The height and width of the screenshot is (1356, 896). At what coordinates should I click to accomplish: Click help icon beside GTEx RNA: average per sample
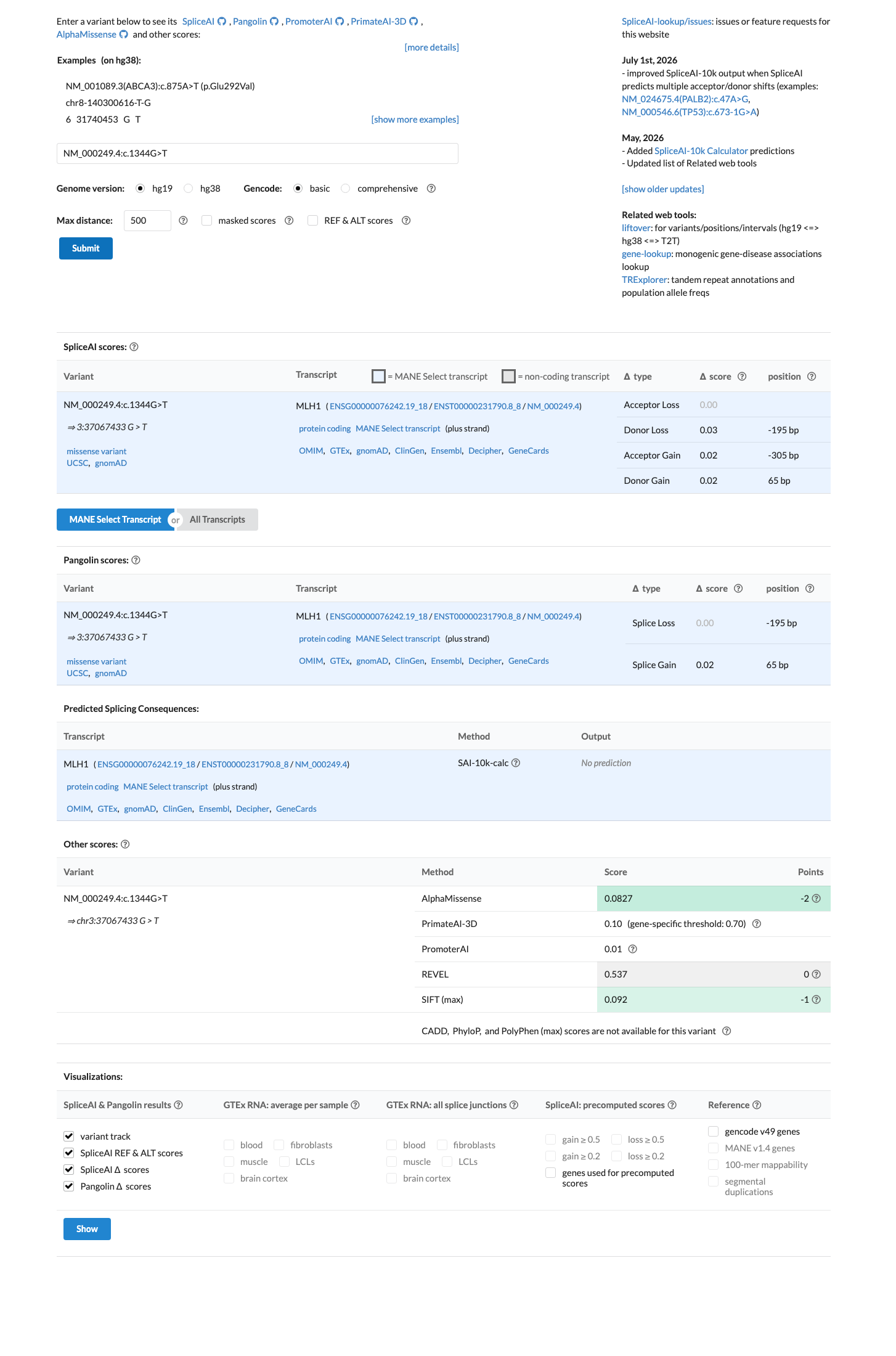pyautogui.click(x=355, y=1105)
